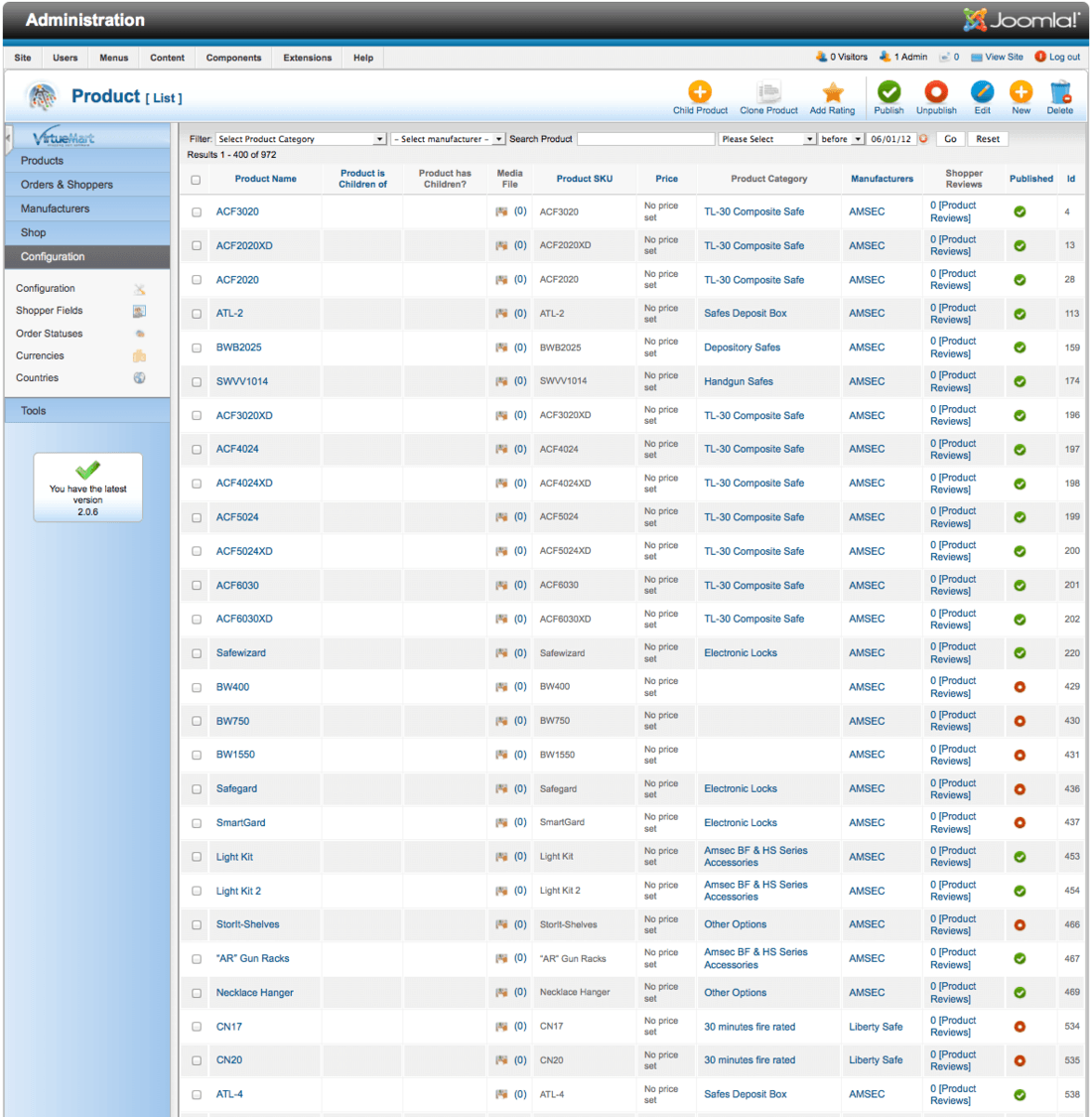
Task: Toggle published status icon for Safegard
Action: [1021, 789]
